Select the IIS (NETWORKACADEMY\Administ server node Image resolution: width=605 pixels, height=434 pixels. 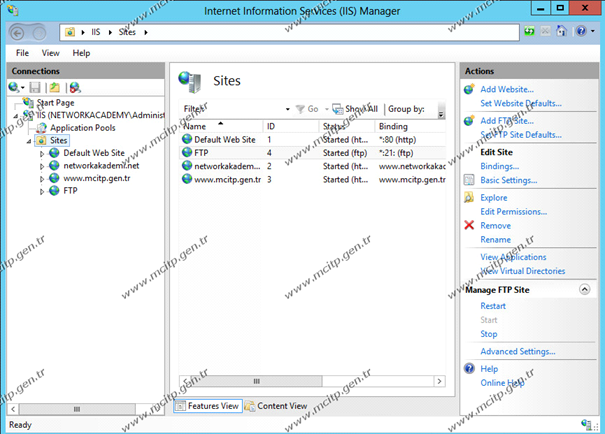tap(100, 115)
